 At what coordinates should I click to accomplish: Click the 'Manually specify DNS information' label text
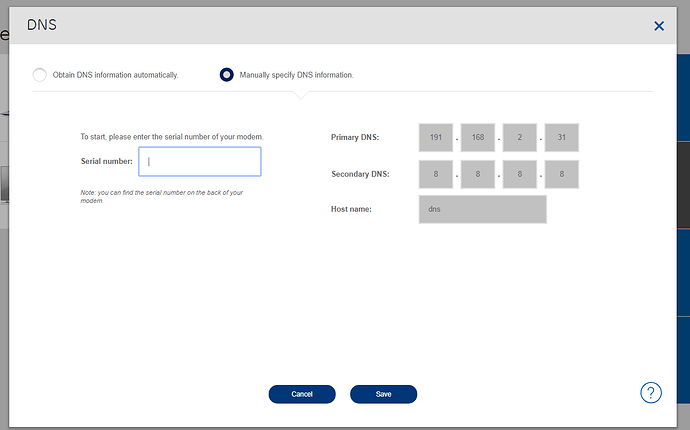[296, 75]
